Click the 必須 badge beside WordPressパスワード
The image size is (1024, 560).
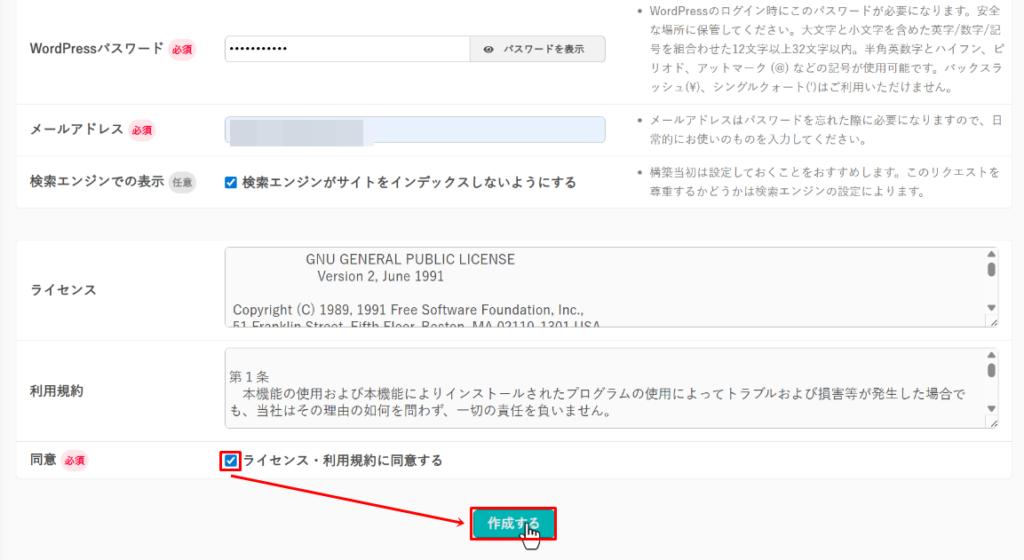[181, 49]
